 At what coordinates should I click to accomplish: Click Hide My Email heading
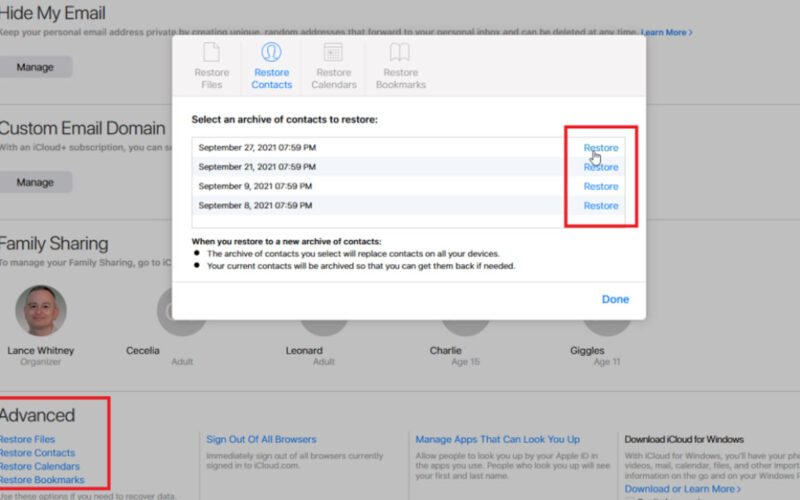[x=53, y=13]
